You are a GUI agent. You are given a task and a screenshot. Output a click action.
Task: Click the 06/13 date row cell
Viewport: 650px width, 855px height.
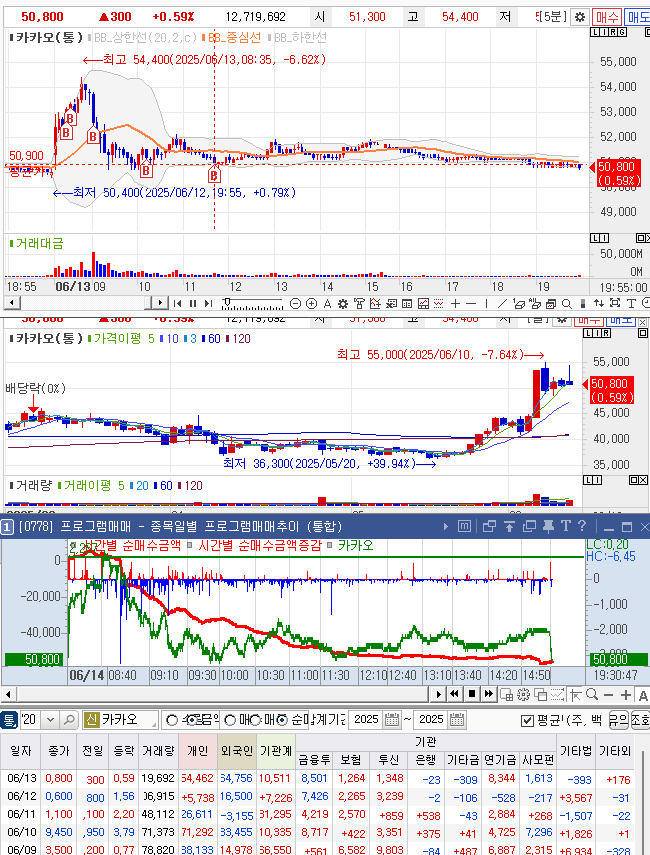coord(22,778)
